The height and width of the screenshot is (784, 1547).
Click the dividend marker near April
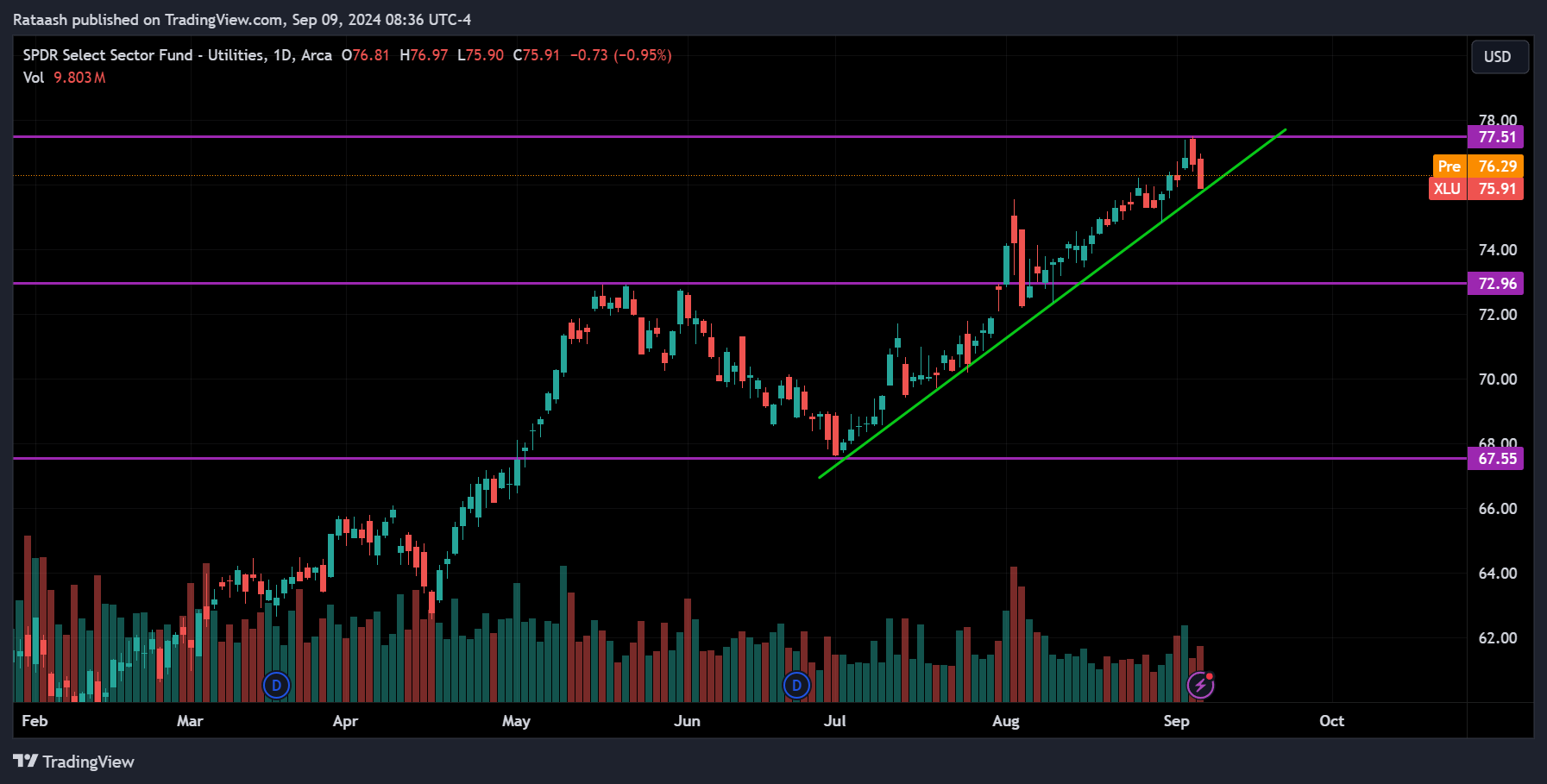coord(276,686)
